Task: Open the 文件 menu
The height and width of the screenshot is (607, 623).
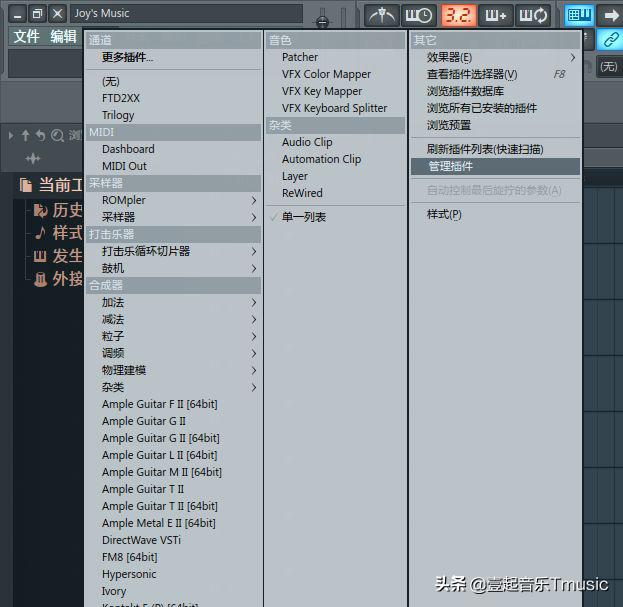Action: (x=26, y=37)
